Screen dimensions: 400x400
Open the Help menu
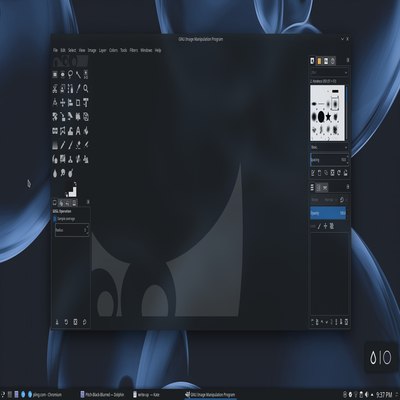point(158,50)
